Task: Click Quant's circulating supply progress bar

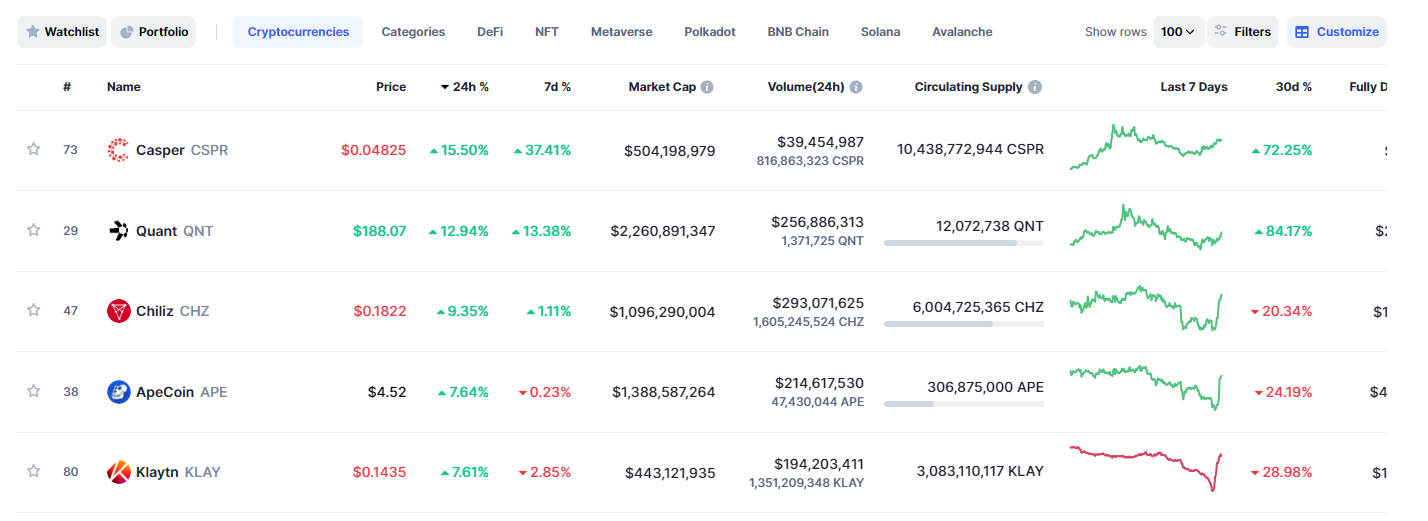Action: tap(963, 243)
